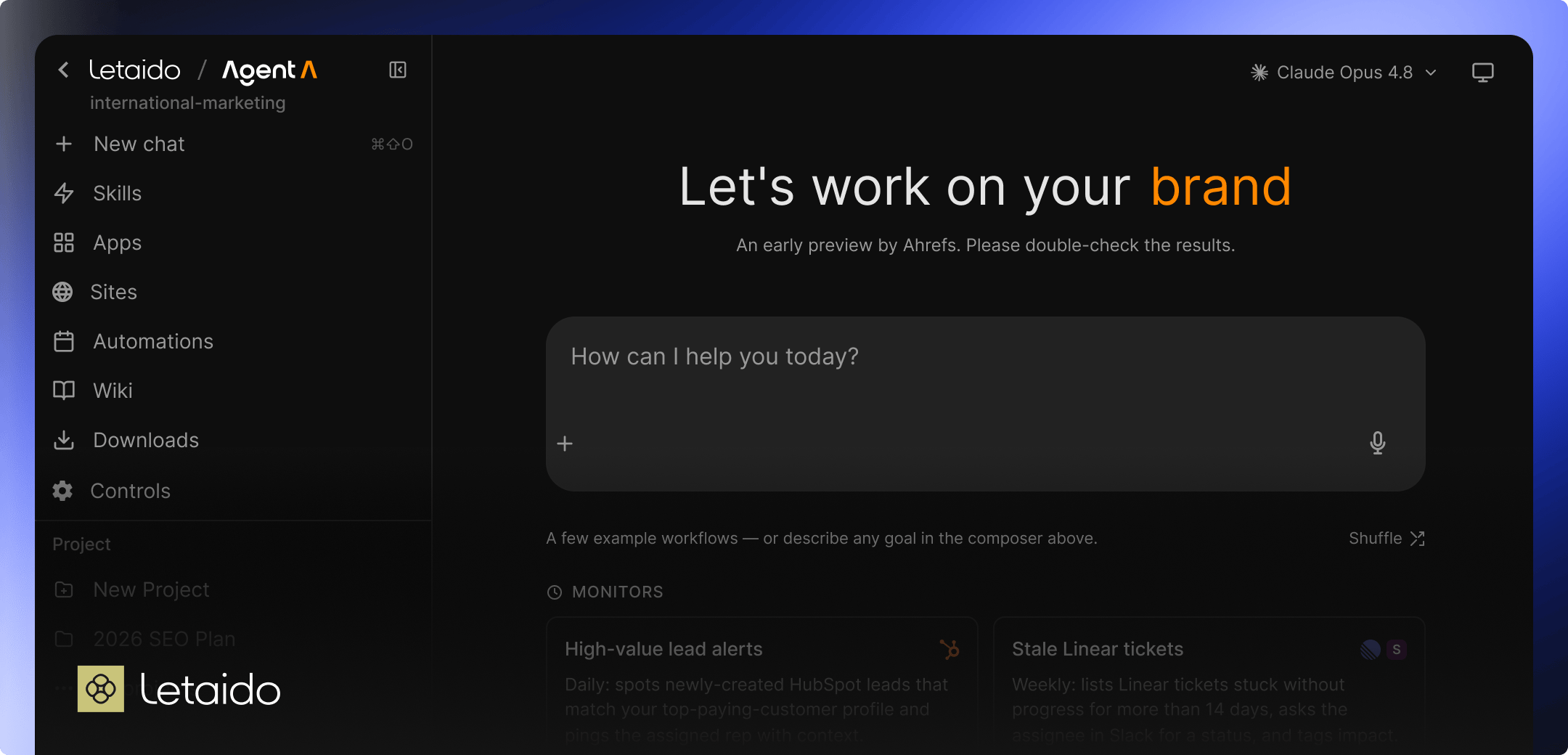Image resolution: width=1568 pixels, height=755 pixels.
Task: Click the 2026 SEO Plan folder icon
Action: 64,639
